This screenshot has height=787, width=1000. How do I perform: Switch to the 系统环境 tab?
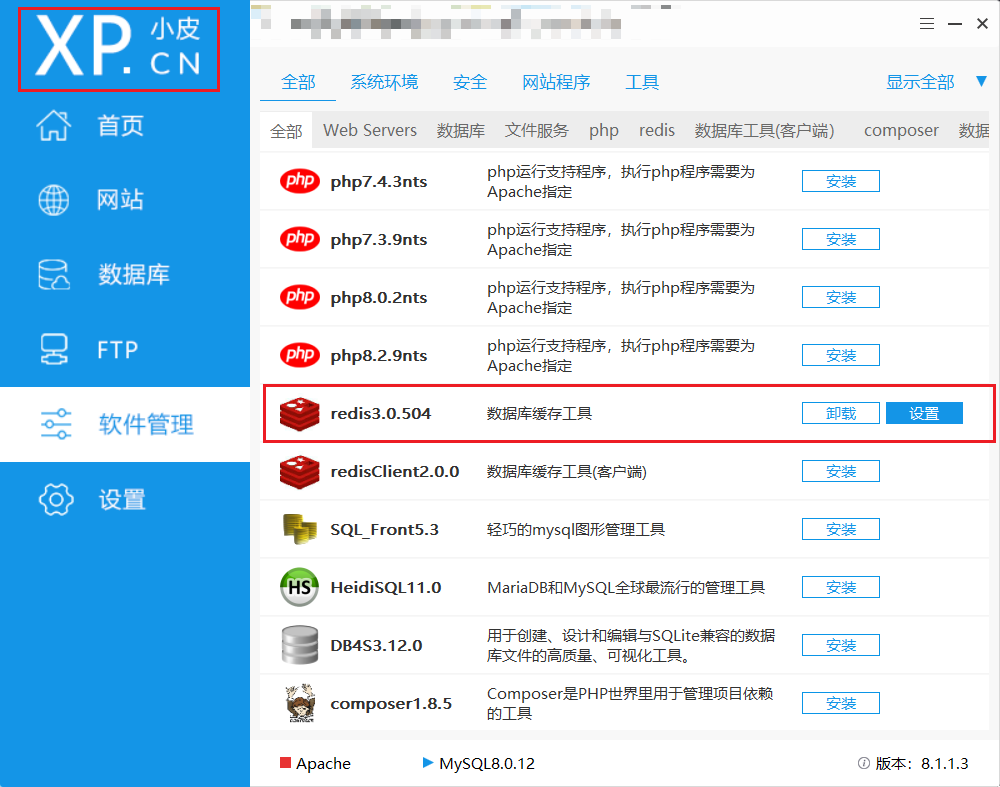385,82
